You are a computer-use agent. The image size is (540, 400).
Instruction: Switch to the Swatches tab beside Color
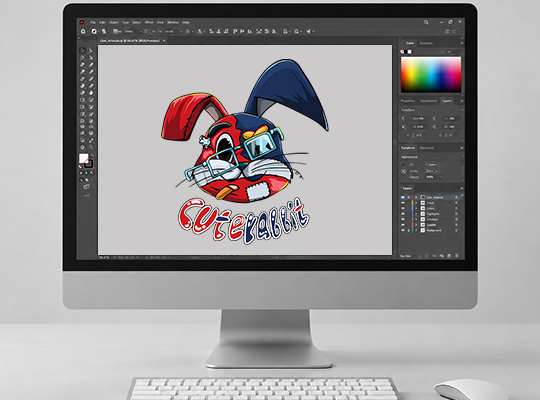pos(426,43)
